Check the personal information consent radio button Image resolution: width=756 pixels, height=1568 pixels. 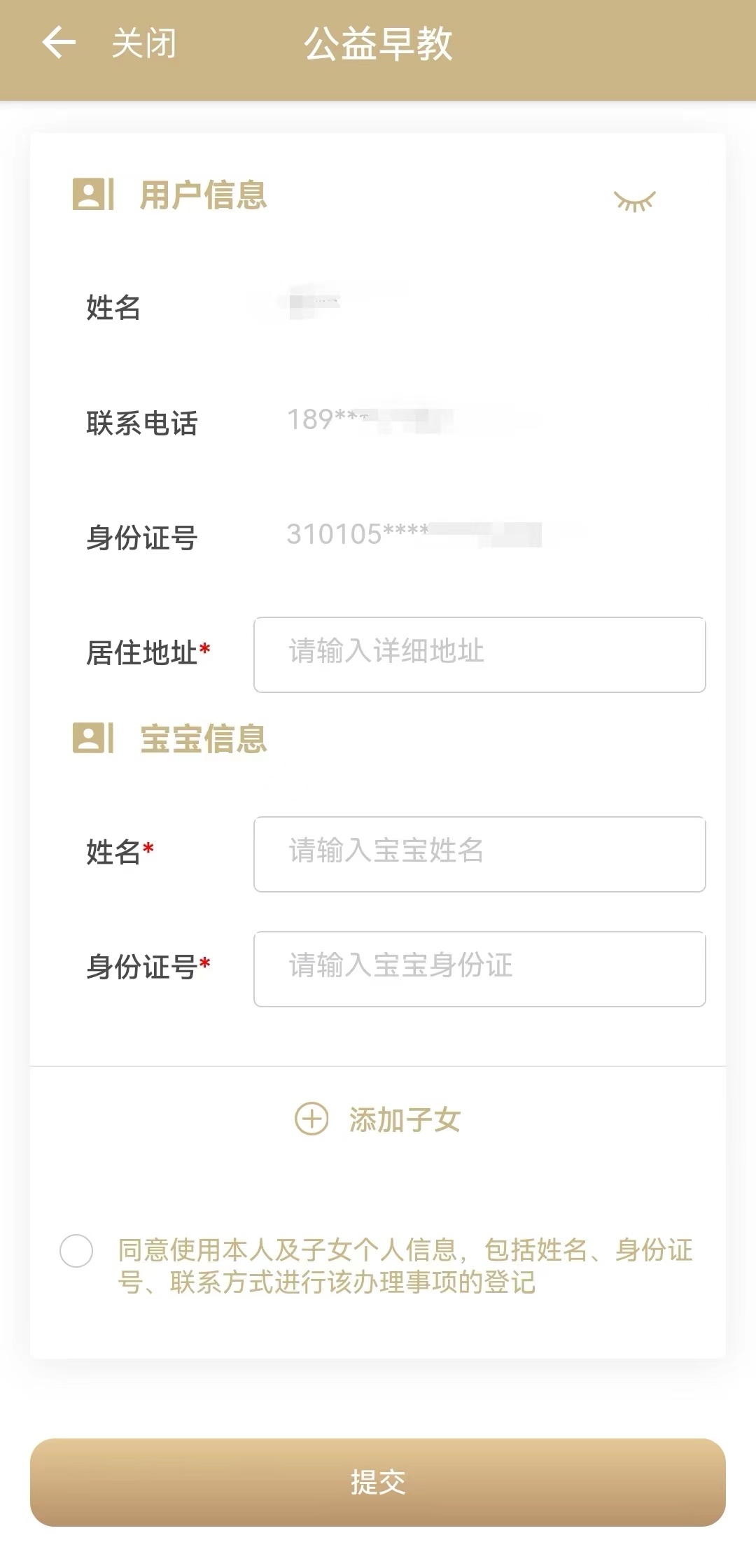coord(76,1251)
